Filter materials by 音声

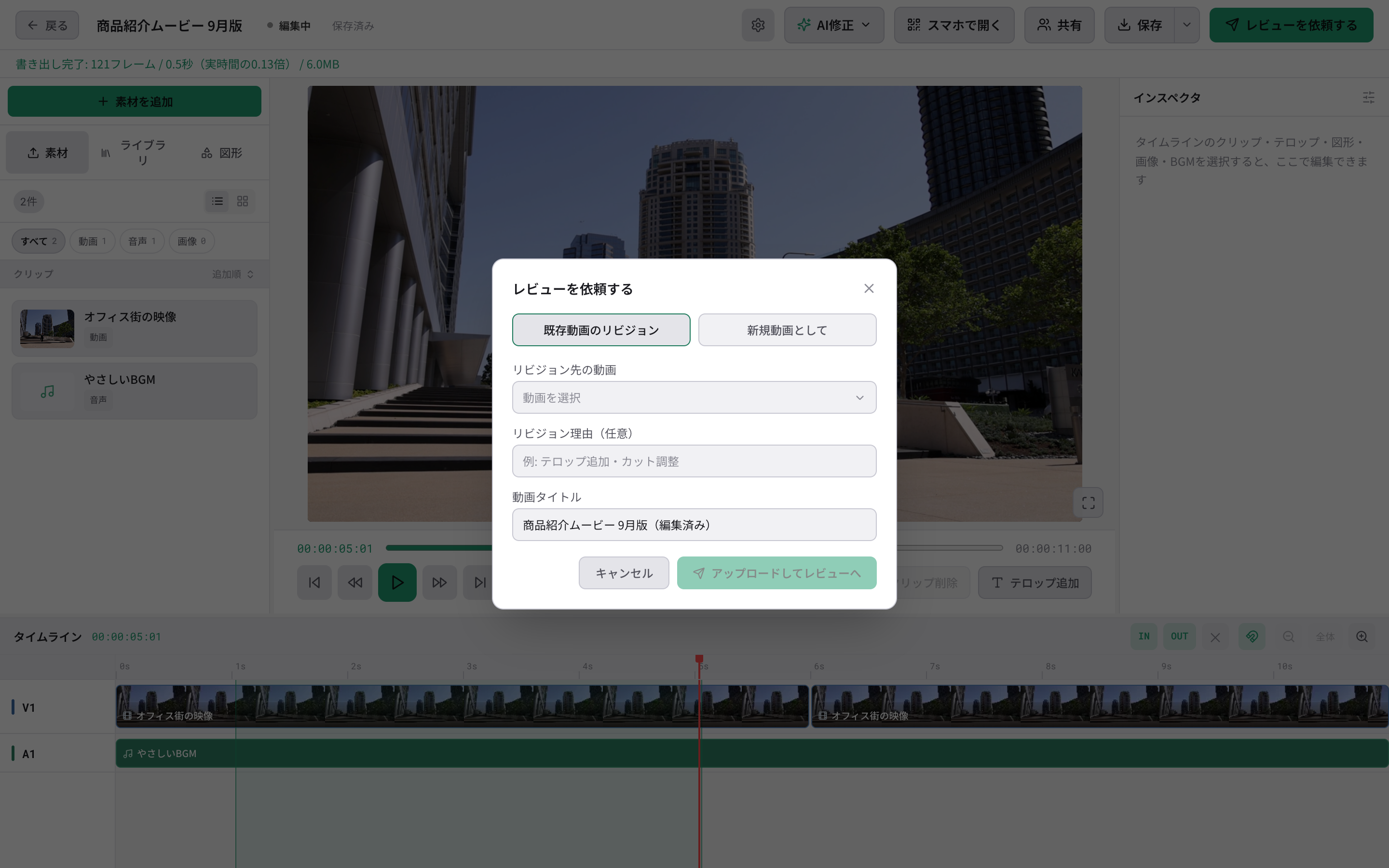tap(142, 241)
